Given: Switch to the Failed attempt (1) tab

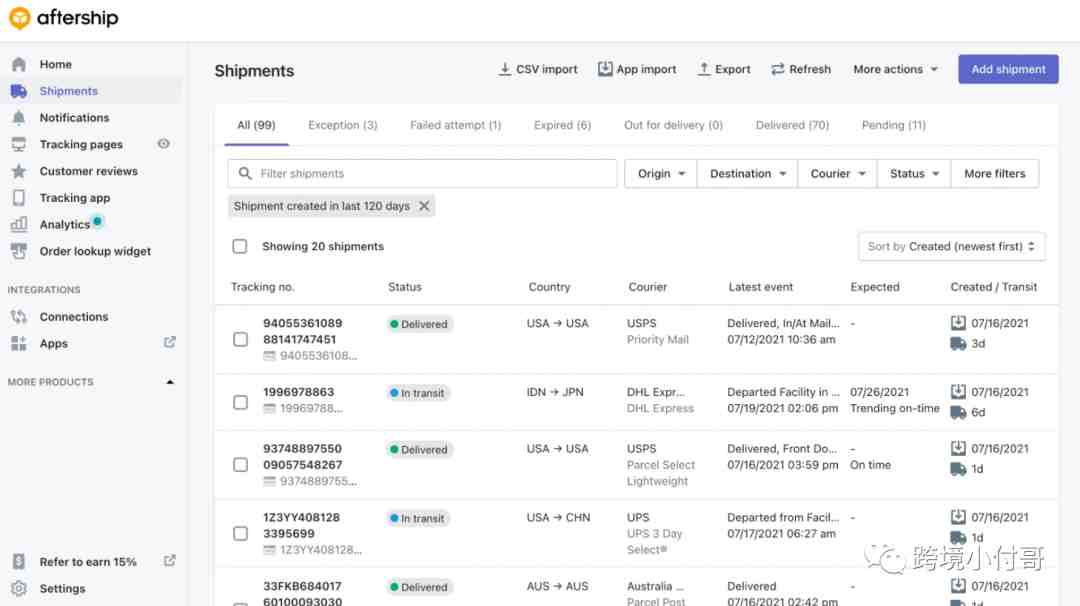Looking at the screenshot, I should [x=455, y=125].
